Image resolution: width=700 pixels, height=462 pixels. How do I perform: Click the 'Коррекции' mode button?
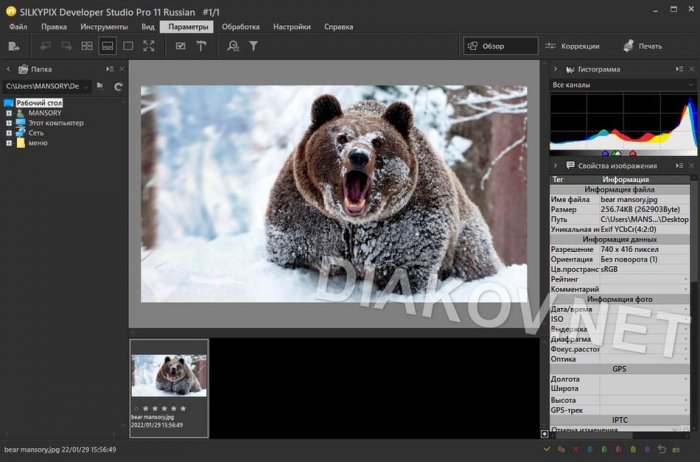click(572, 46)
